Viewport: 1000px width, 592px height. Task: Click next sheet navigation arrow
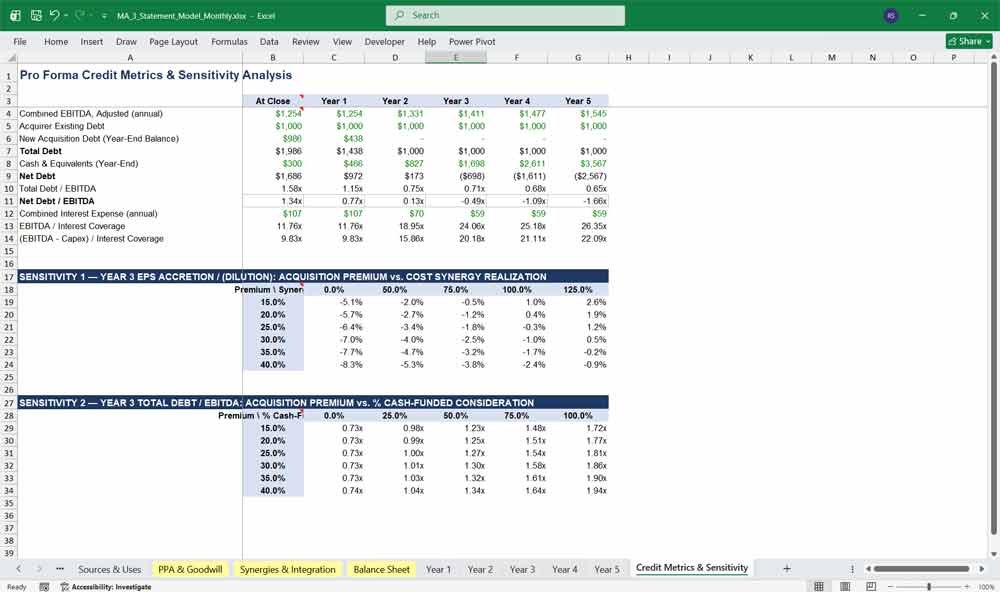point(39,568)
